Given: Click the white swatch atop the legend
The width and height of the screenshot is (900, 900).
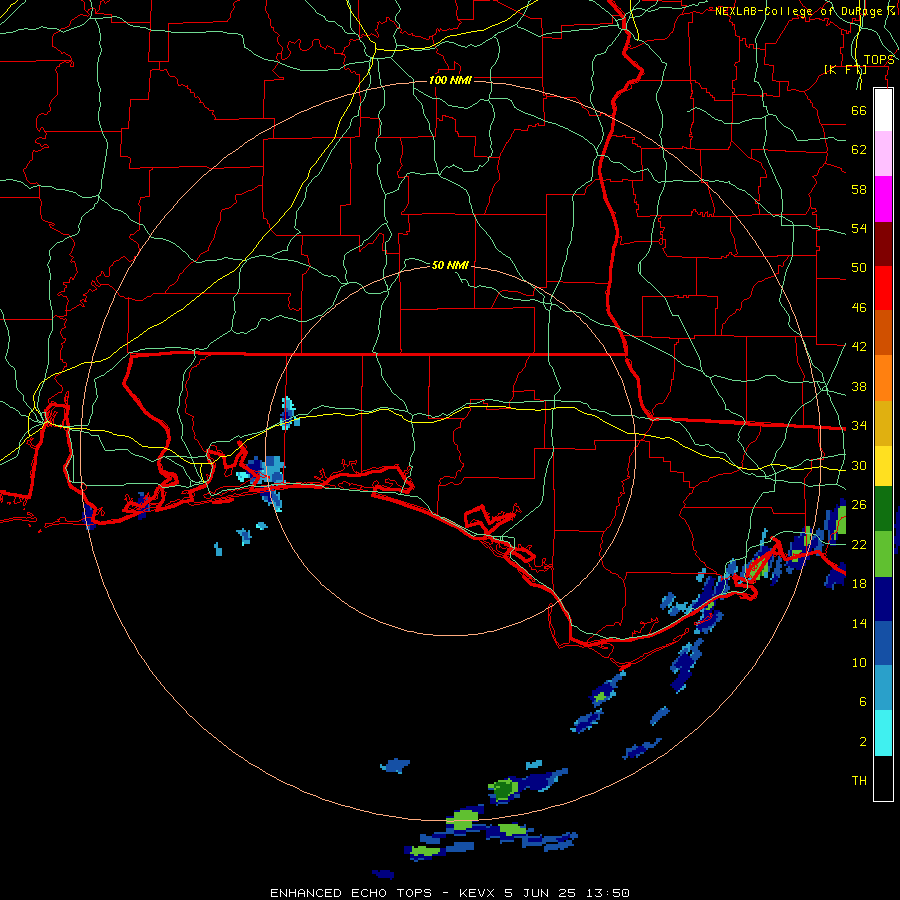Looking at the screenshot, I should [x=883, y=110].
